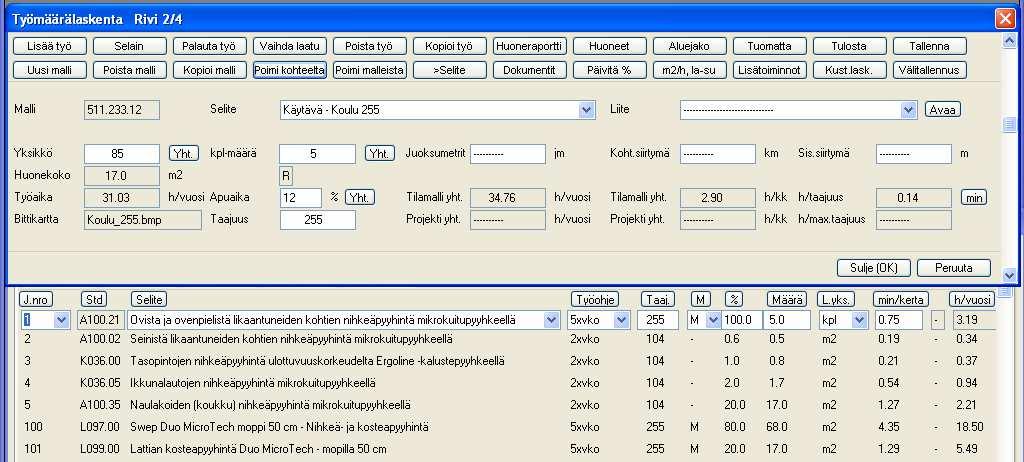Click the Sis.siirtymä input field
Viewport: 1024px width, 462px height.
914,154
